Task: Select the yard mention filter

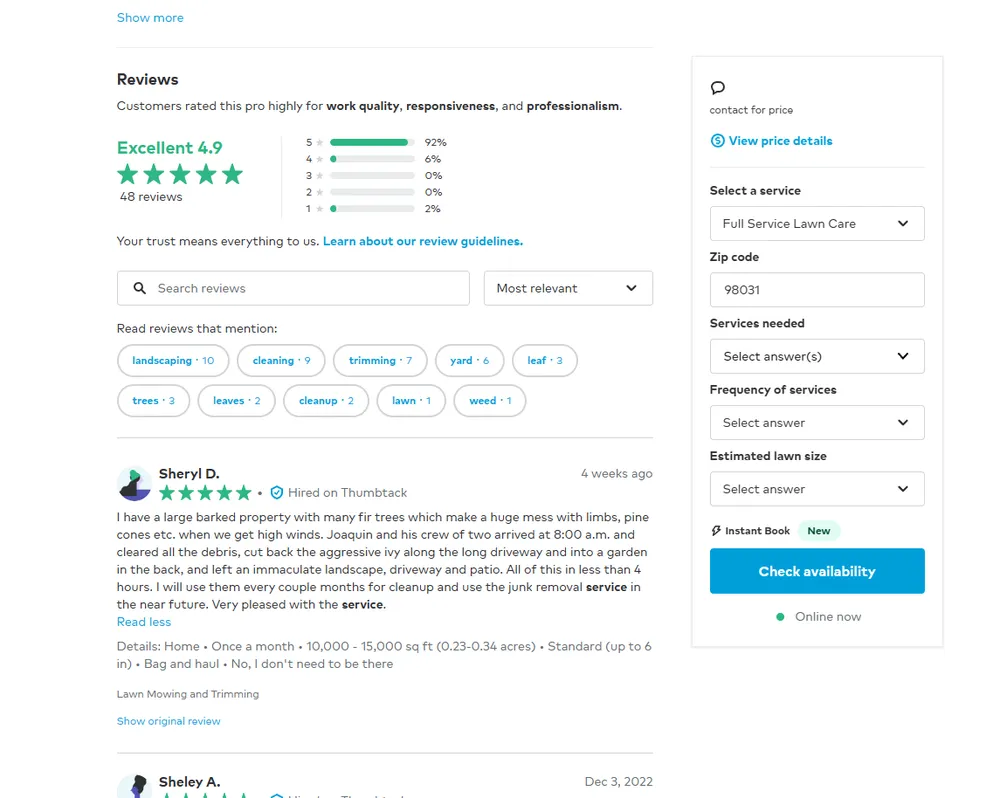Action: (x=470, y=361)
